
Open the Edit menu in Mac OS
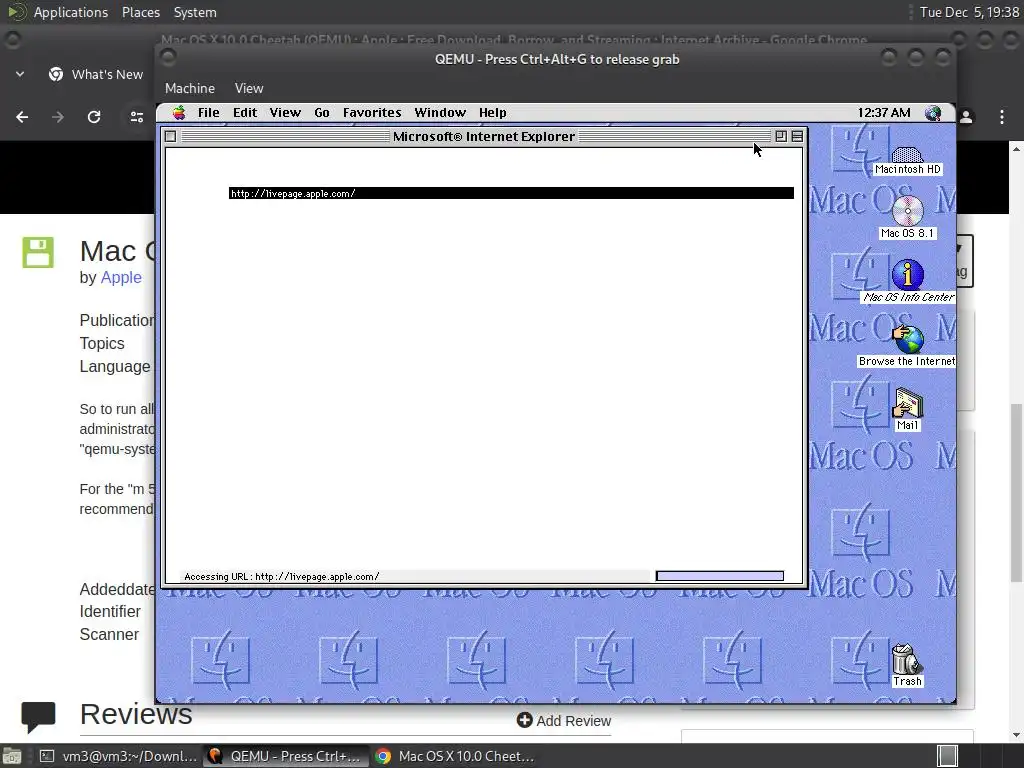click(x=245, y=113)
